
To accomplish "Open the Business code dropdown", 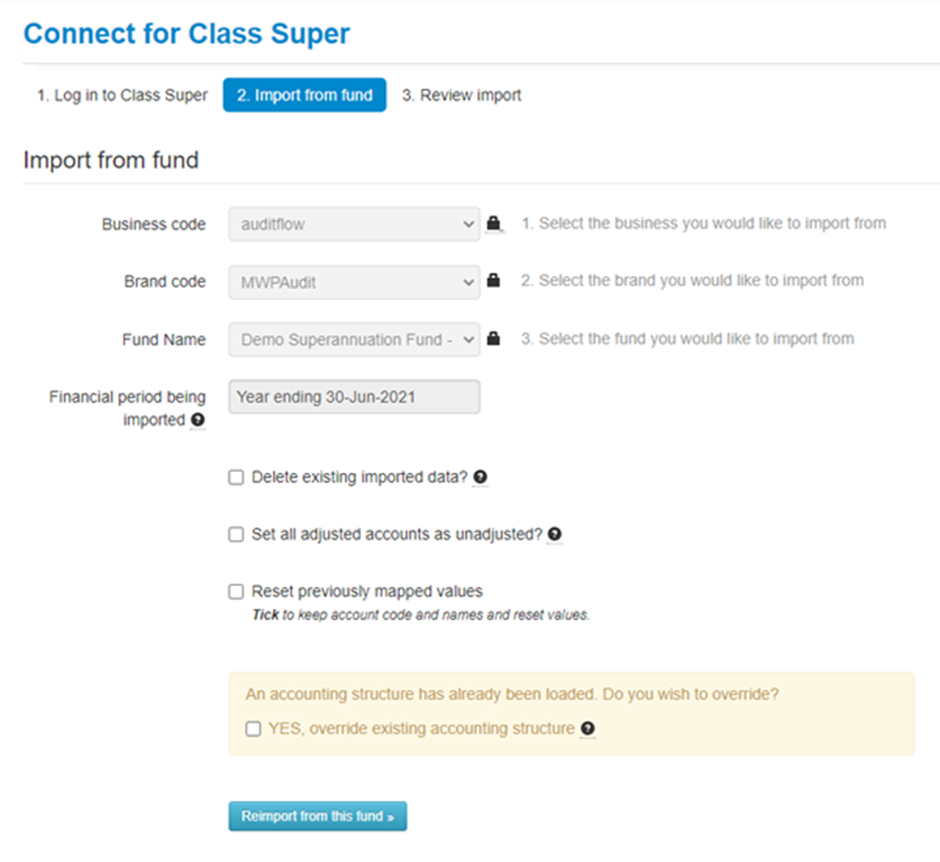I will [x=354, y=224].
